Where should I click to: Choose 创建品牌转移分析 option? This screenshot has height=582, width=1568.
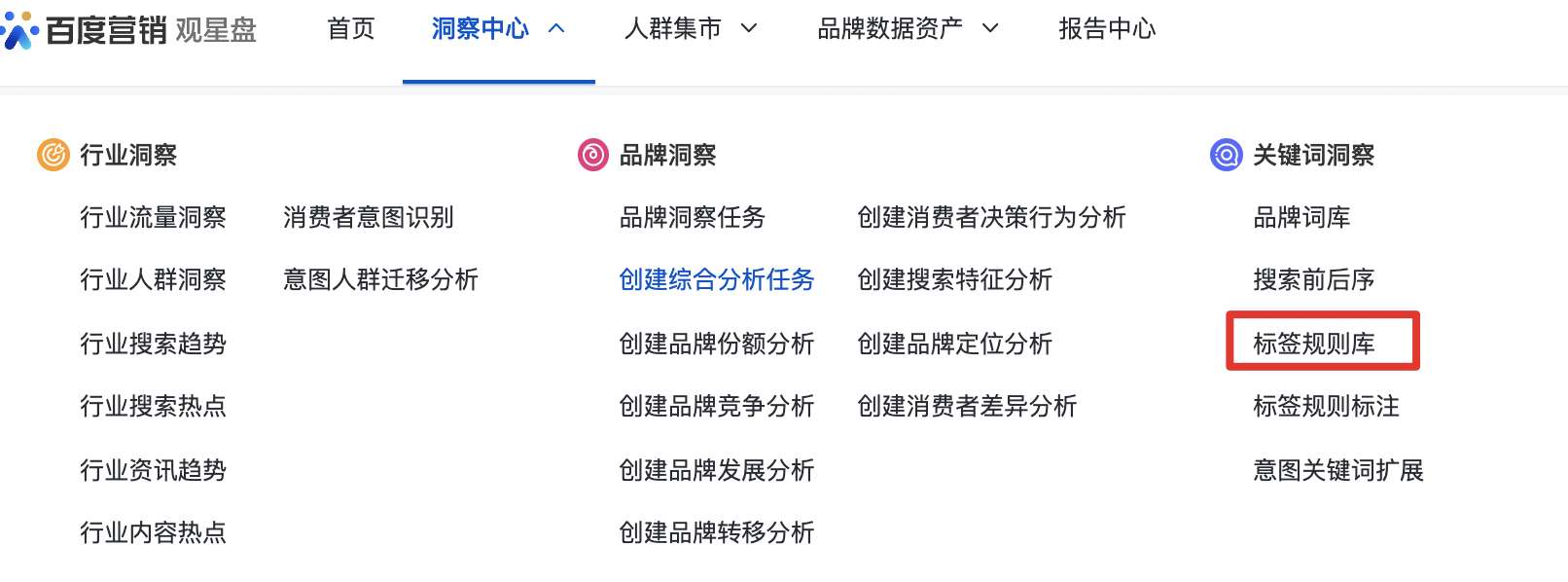click(716, 532)
